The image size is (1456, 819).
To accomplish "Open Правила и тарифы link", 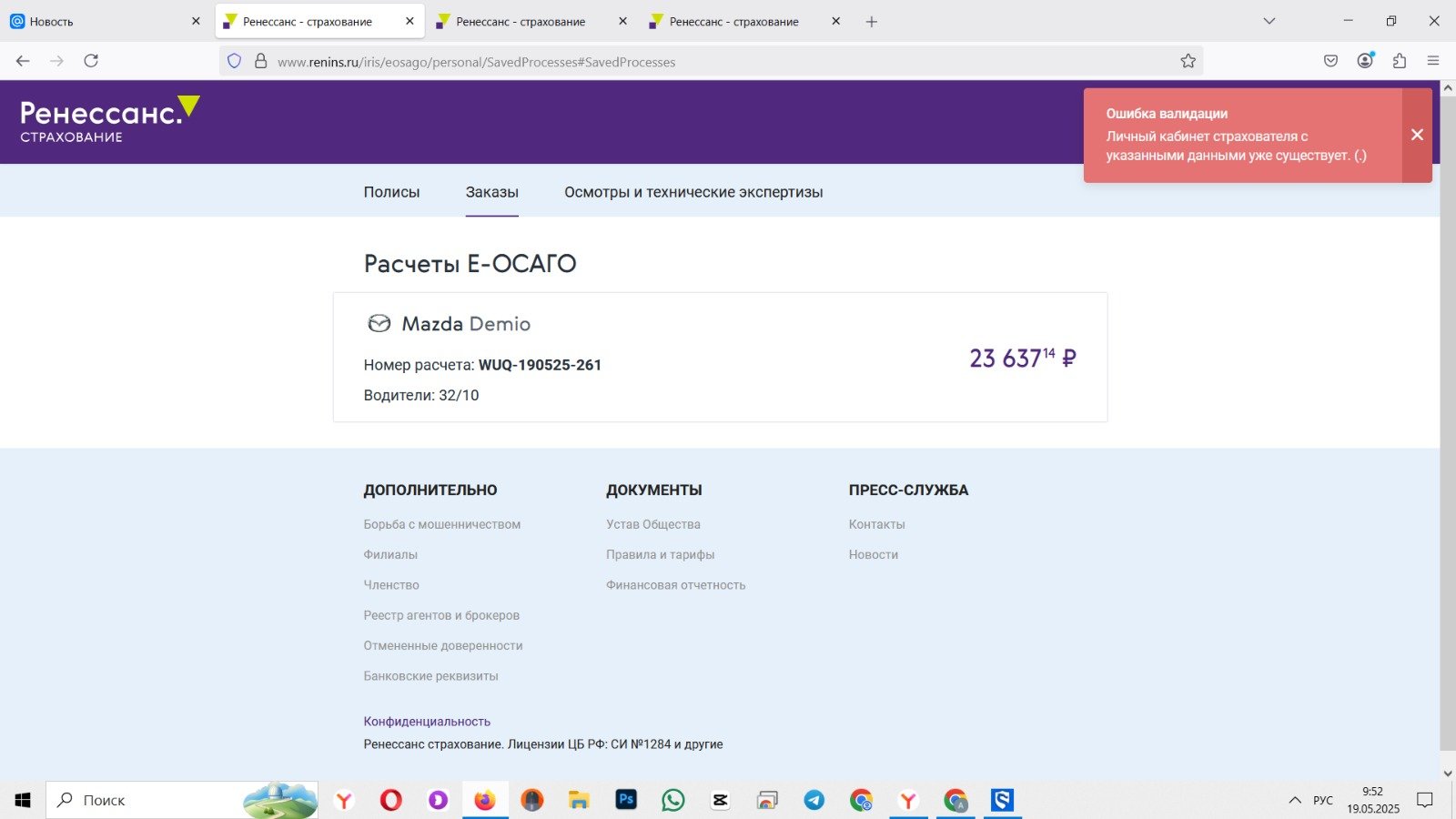I will [x=661, y=554].
